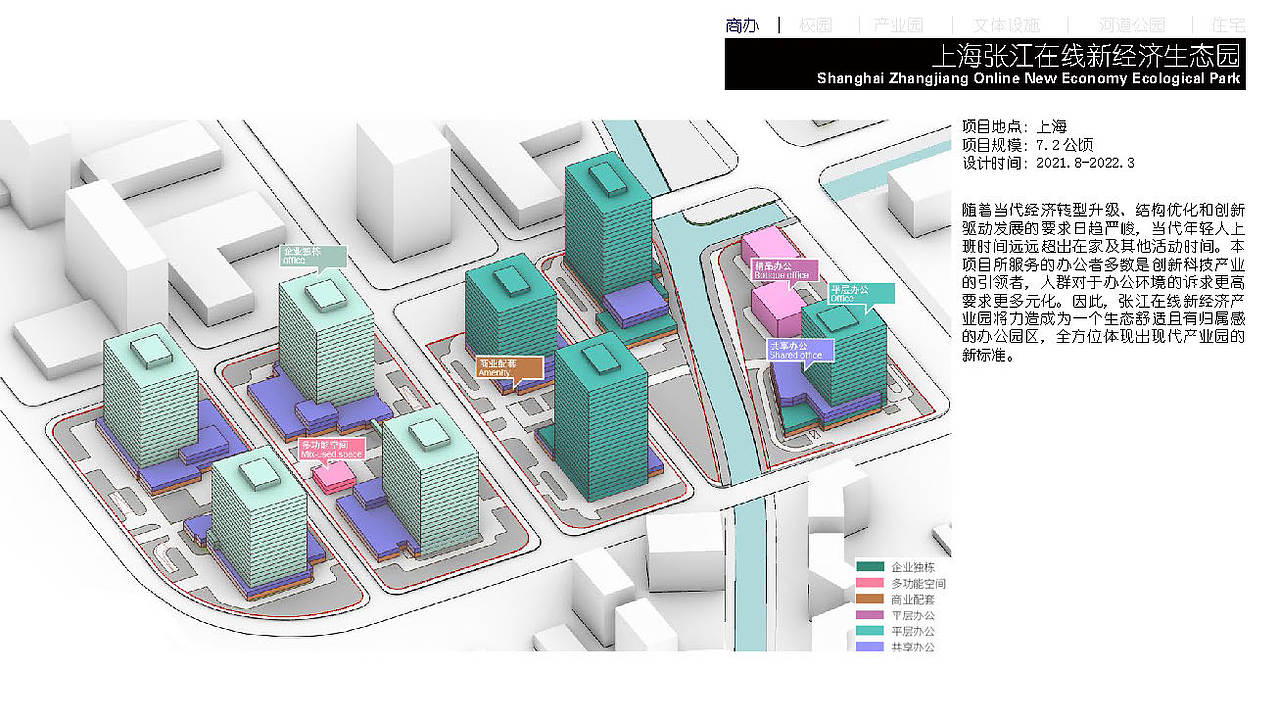Open the 产业园 tab
The height and width of the screenshot is (720, 1280).
coord(898,25)
